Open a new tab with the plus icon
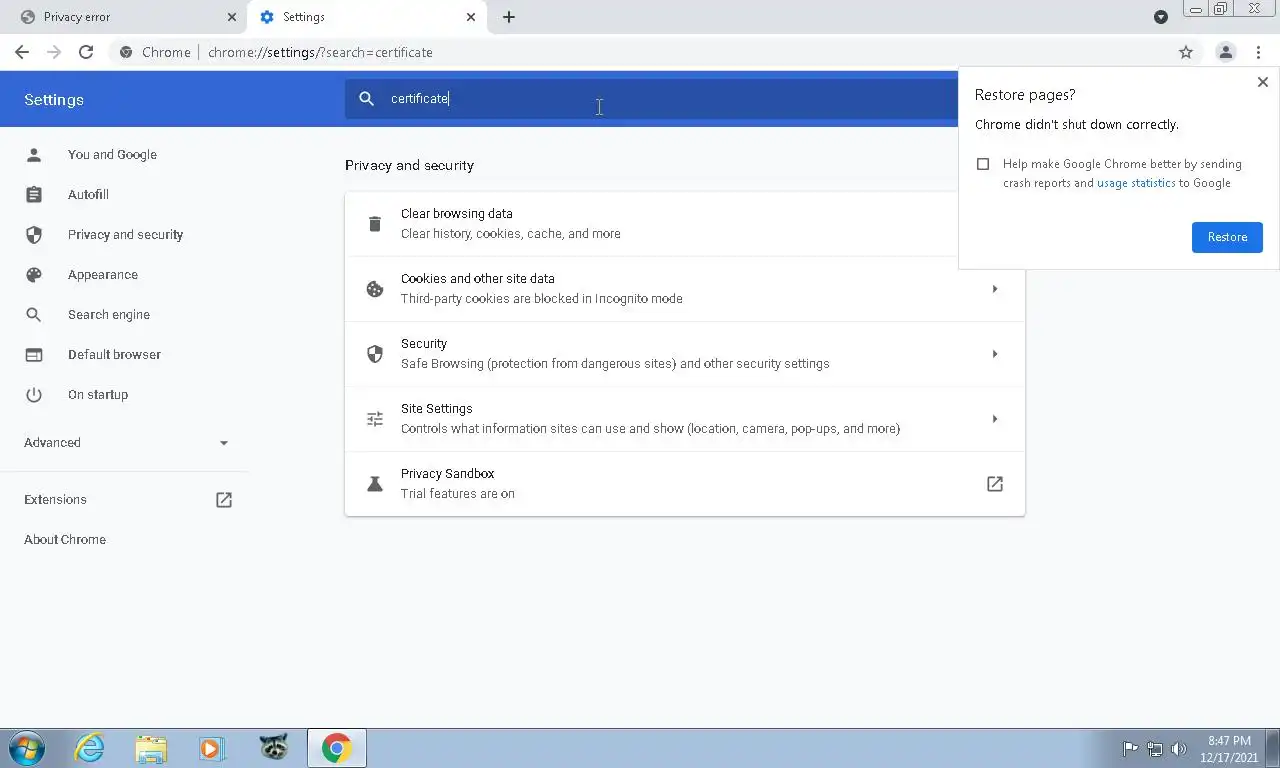This screenshot has height=768, width=1280. [x=509, y=17]
